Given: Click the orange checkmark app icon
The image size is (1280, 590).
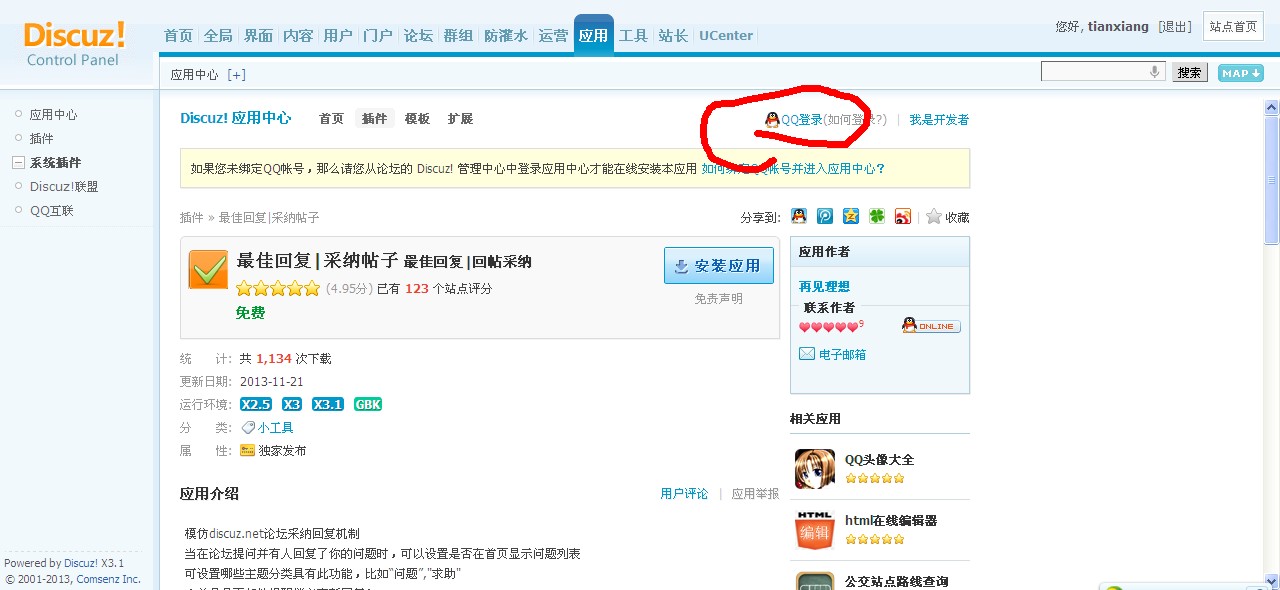Looking at the screenshot, I should 208,269.
